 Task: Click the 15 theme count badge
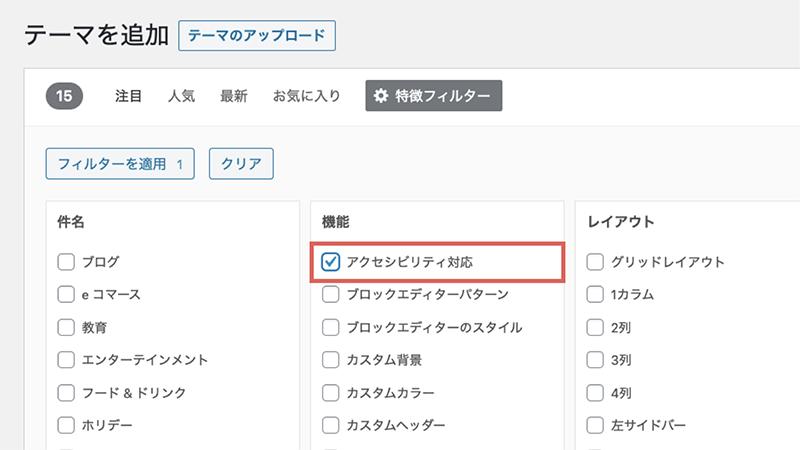pos(64,96)
